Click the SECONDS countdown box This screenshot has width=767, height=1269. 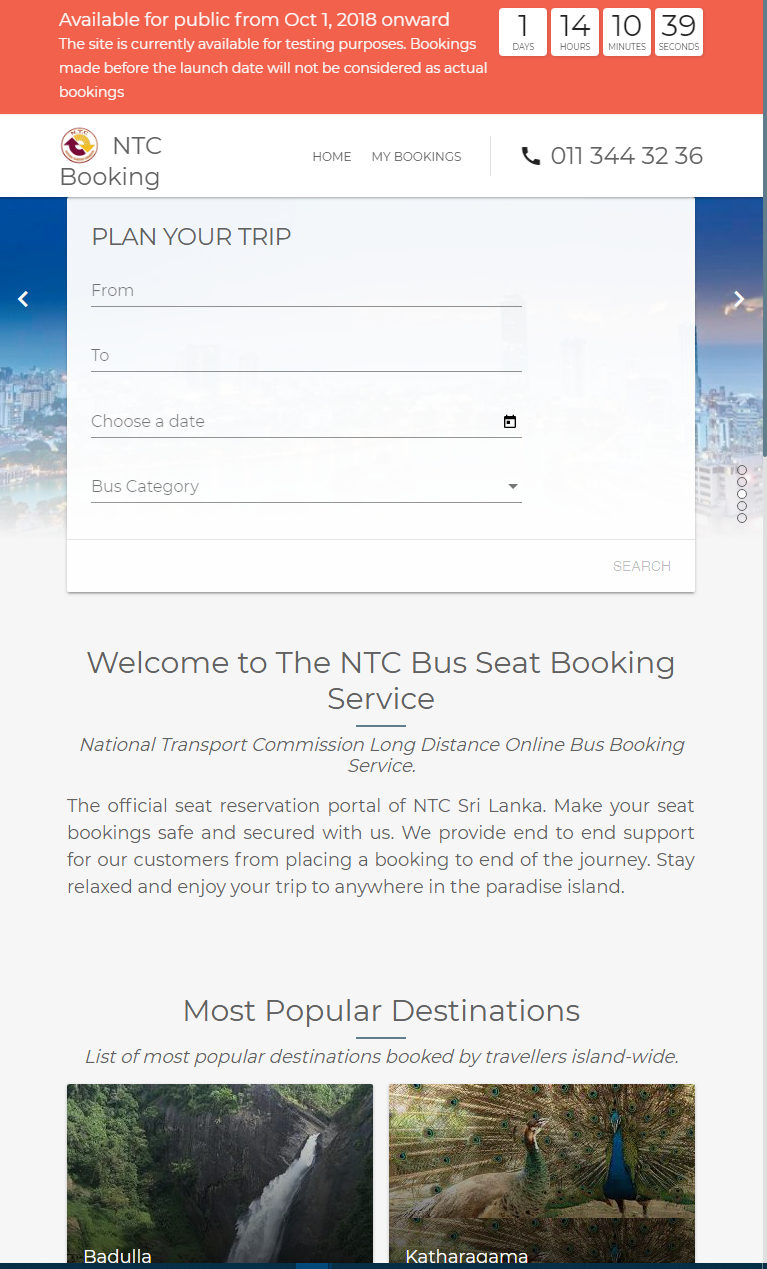pyautogui.click(x=678, y=32)
